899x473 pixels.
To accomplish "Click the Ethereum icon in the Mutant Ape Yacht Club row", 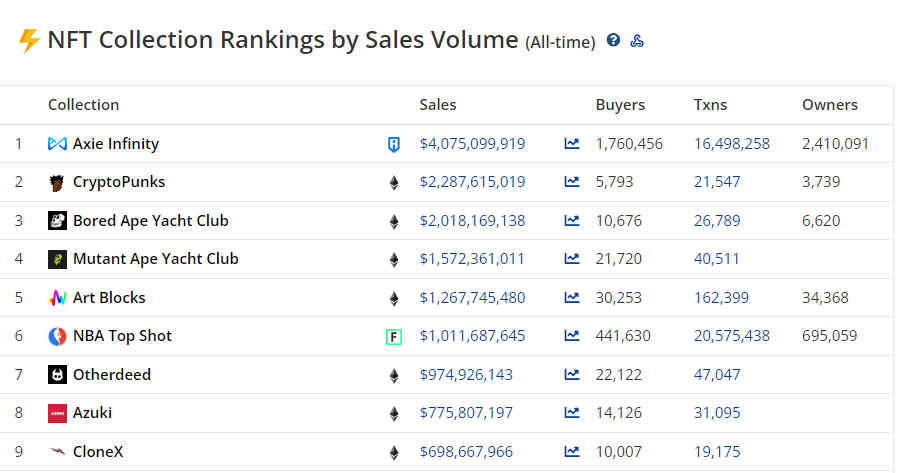I will pos(394,260).
